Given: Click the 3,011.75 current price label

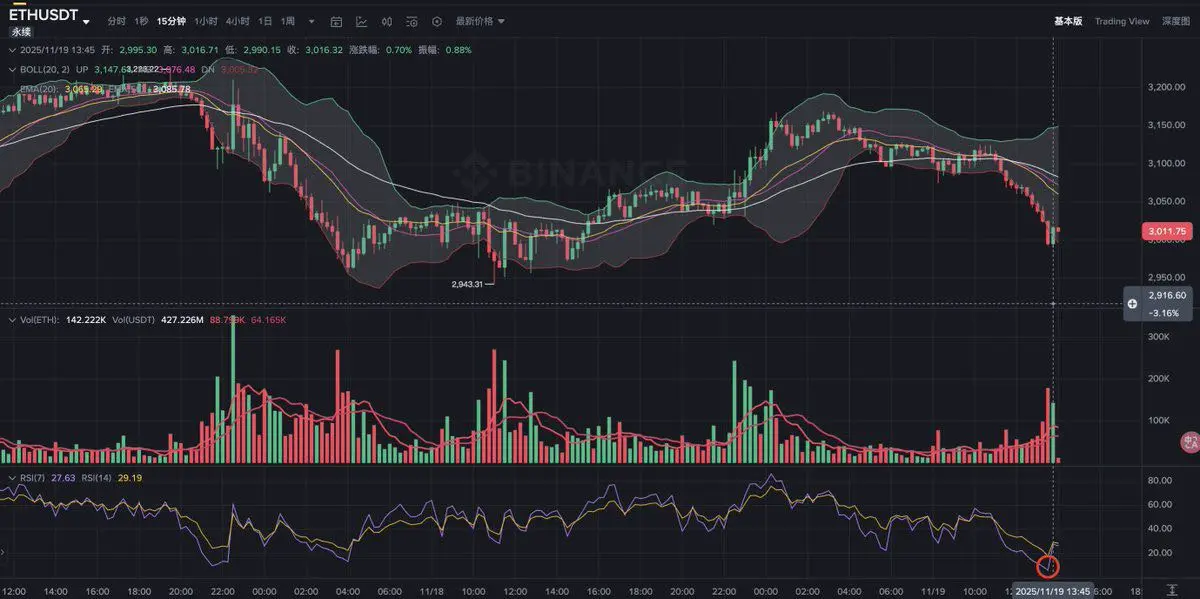Looking at the screenshot, I should (1166, 231).
